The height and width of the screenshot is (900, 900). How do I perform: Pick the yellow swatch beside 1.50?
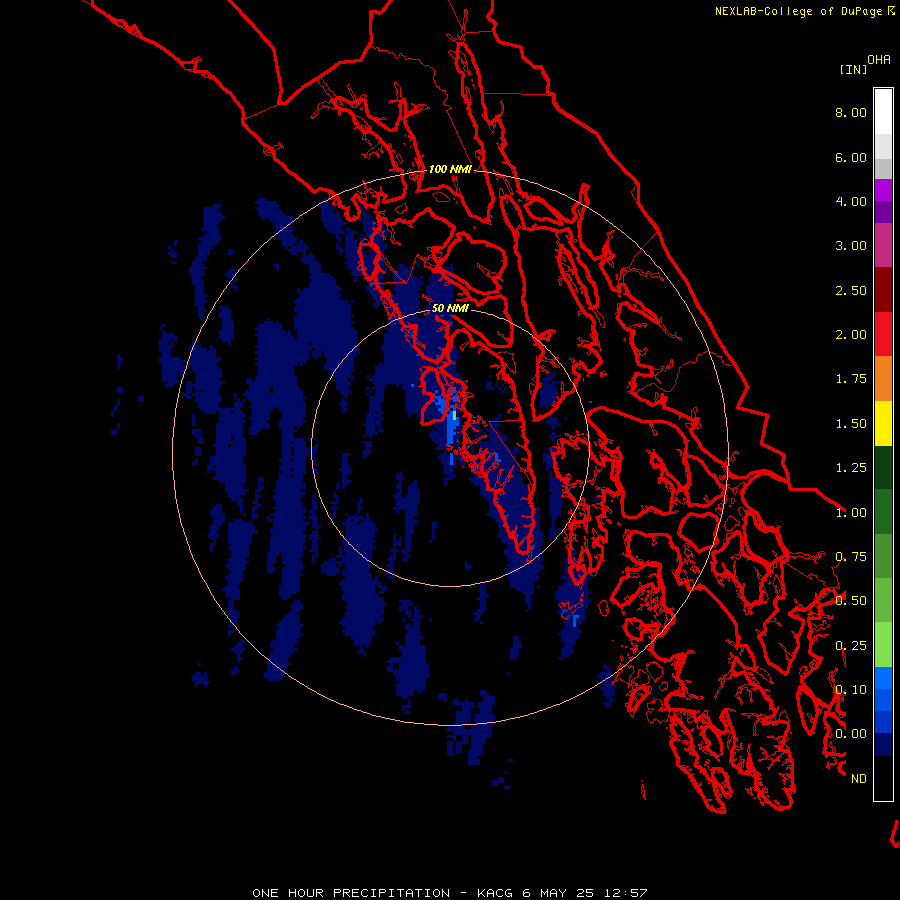click(x=883, y=423)
